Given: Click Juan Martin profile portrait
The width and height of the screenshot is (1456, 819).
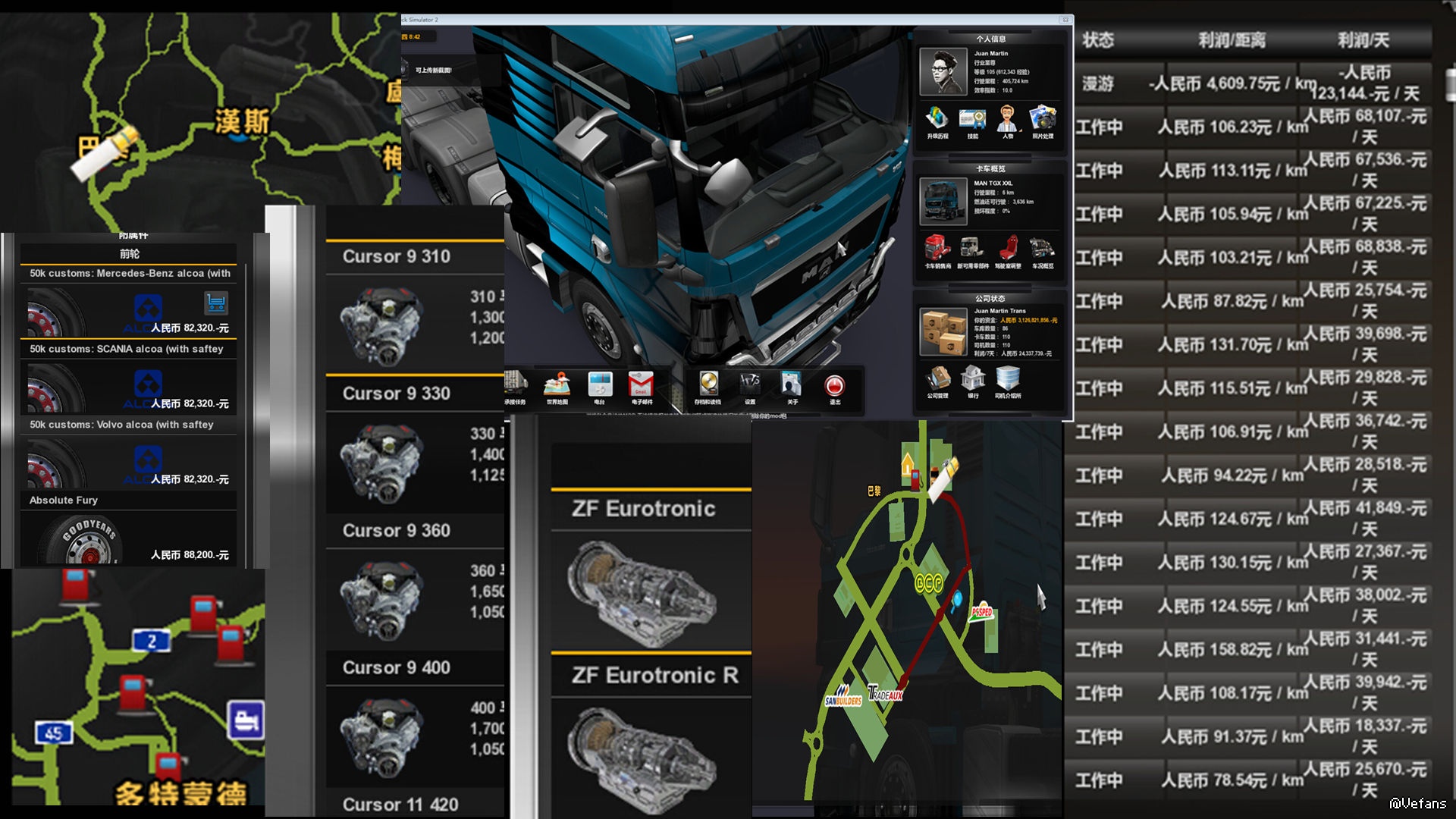Looking at the screenshot, I should point(943,72).
